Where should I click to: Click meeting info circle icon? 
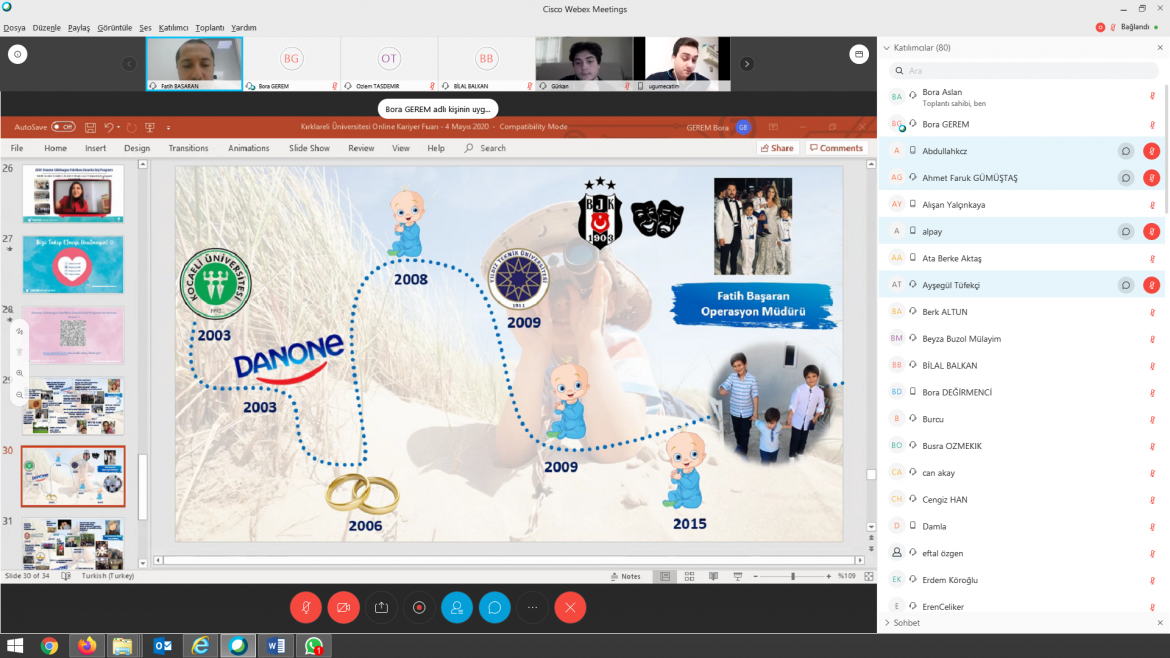click(x=18, y=54)
